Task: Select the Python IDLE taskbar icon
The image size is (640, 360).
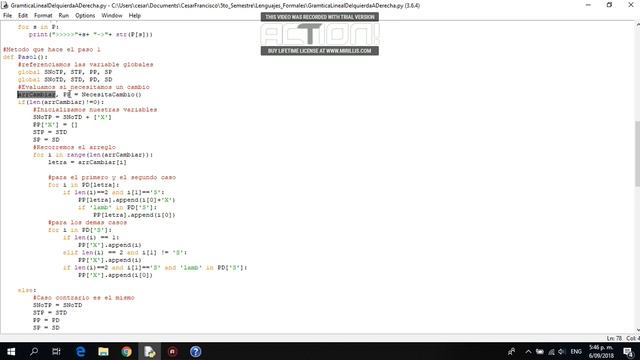Action: (x=149, y=351)
